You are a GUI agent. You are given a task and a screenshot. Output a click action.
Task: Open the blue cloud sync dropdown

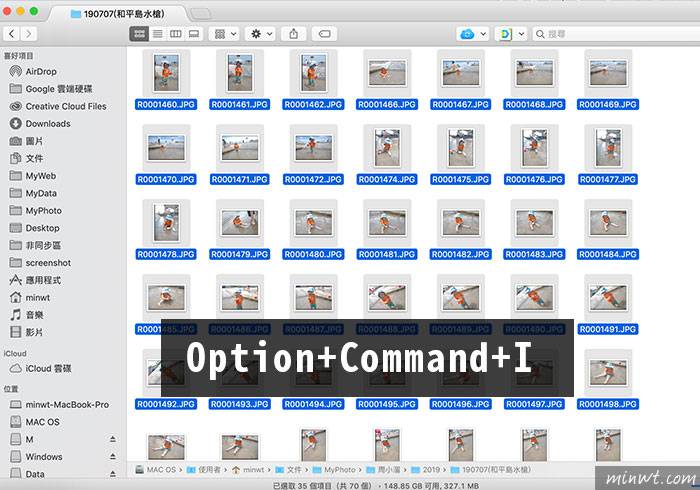coord(471,33)
